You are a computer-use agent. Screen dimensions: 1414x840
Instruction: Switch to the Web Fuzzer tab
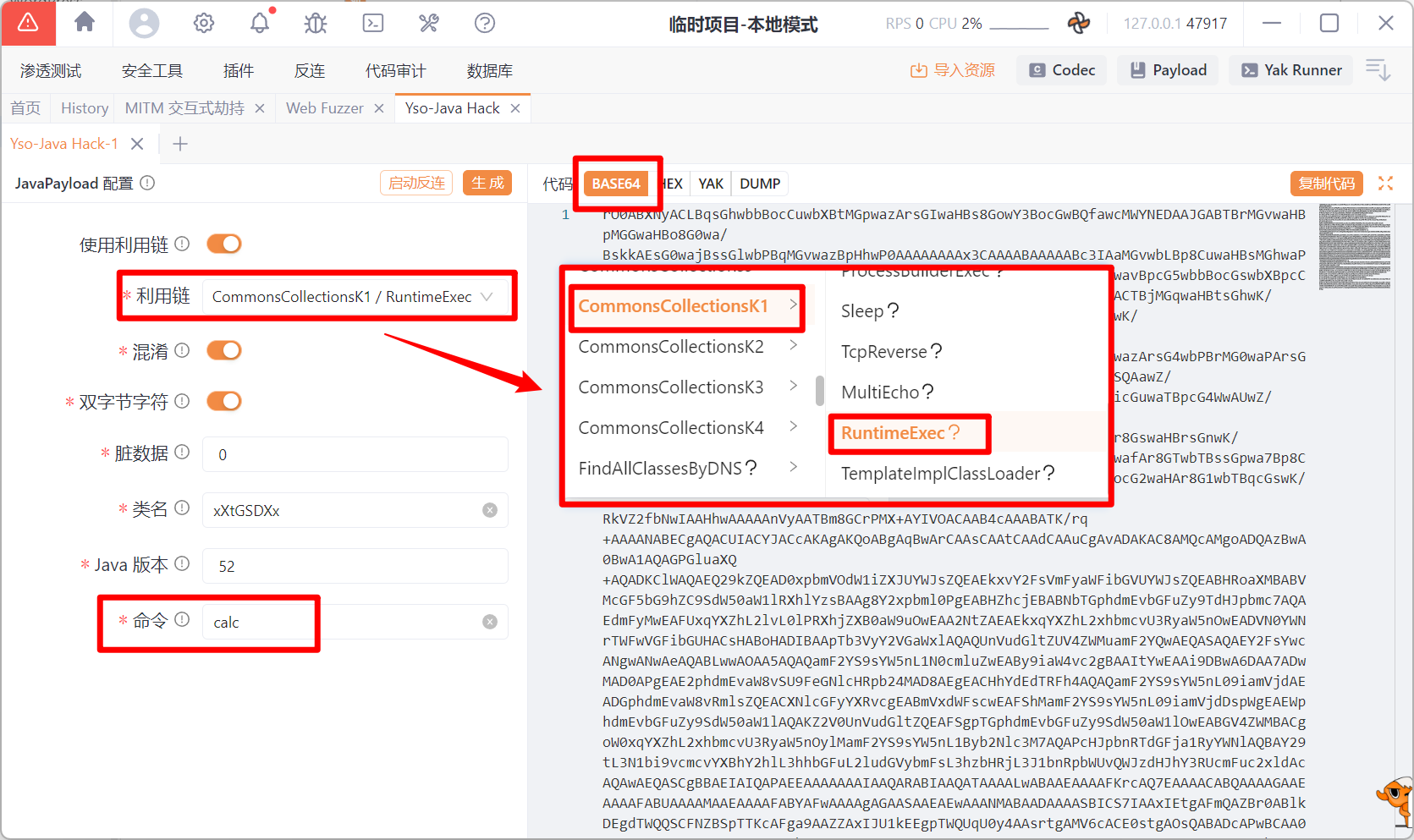324,108
